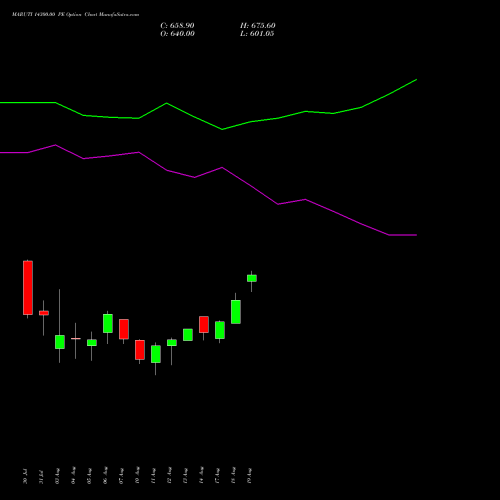Viewport: 500px width, 500px height.
Task: Click the open price value O: 640.00
Action: [177, 34]
